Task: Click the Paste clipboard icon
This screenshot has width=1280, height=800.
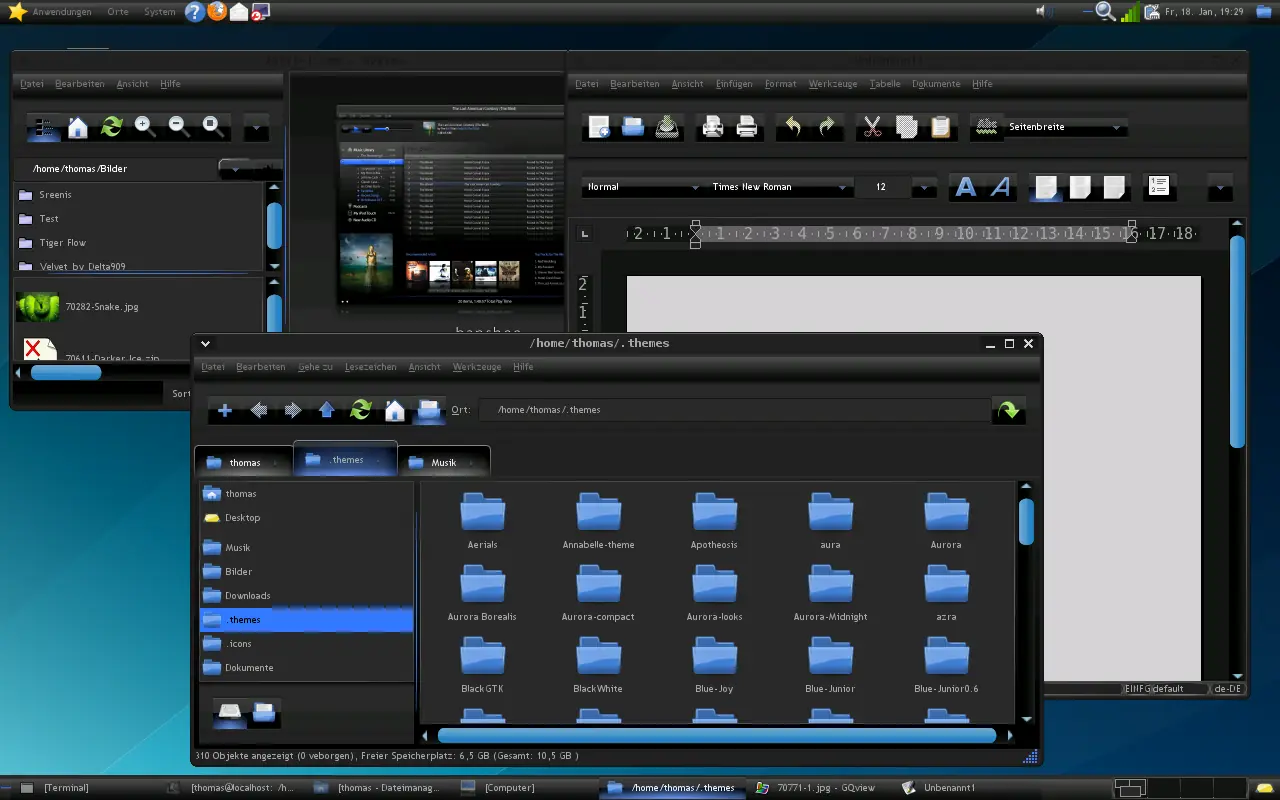Action: (941, 127)
